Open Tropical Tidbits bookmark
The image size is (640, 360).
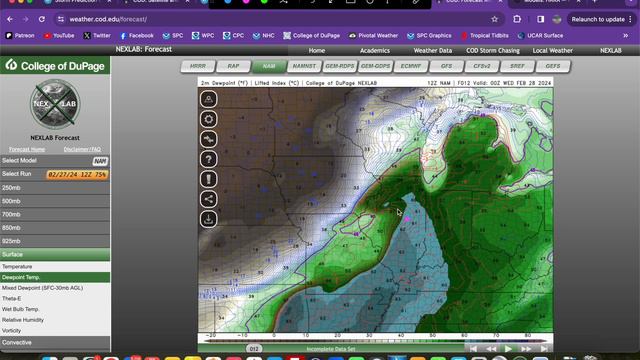coord(485,36)
